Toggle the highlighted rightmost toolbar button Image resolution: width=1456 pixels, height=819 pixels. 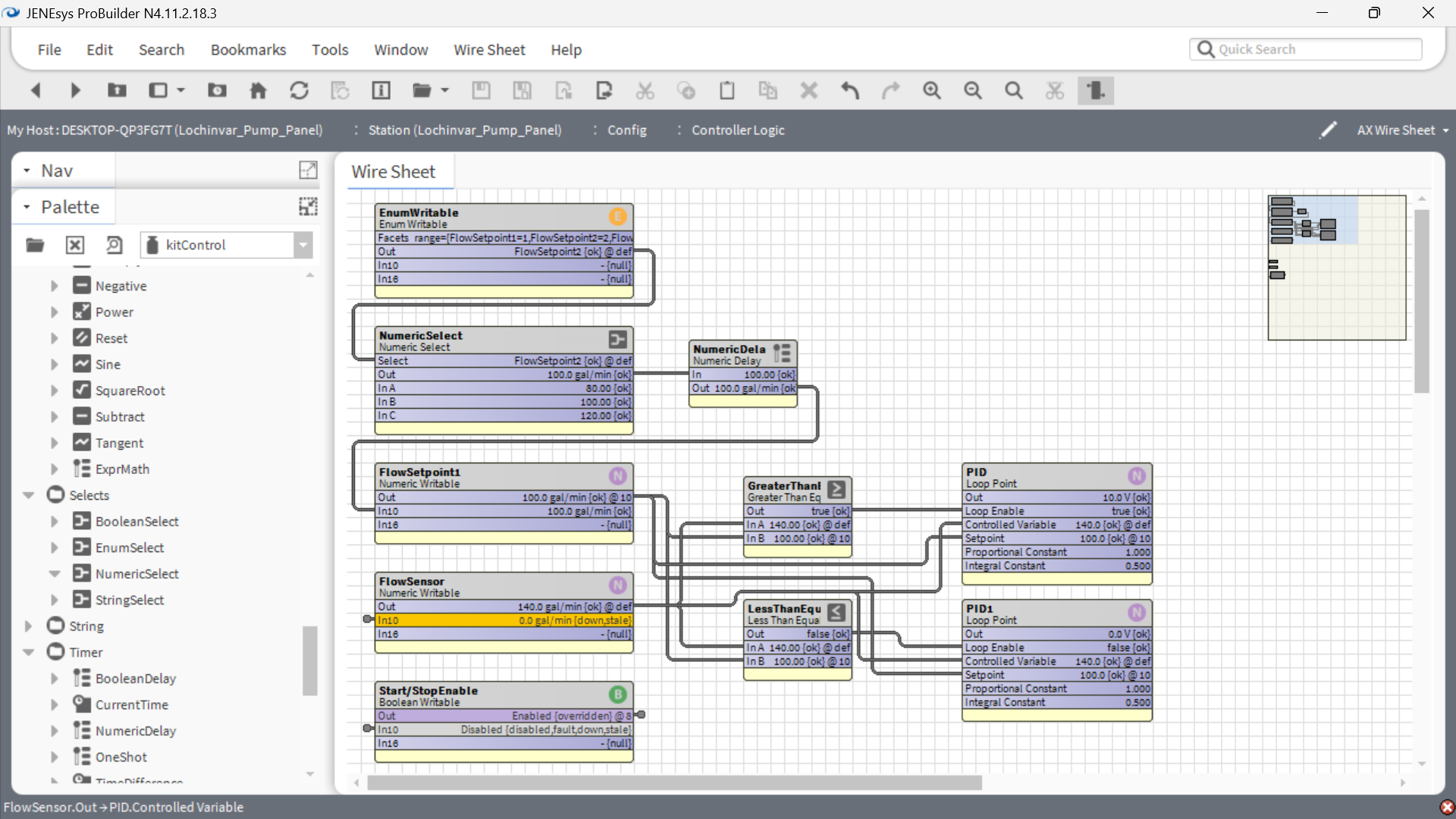click(1095, 91)
